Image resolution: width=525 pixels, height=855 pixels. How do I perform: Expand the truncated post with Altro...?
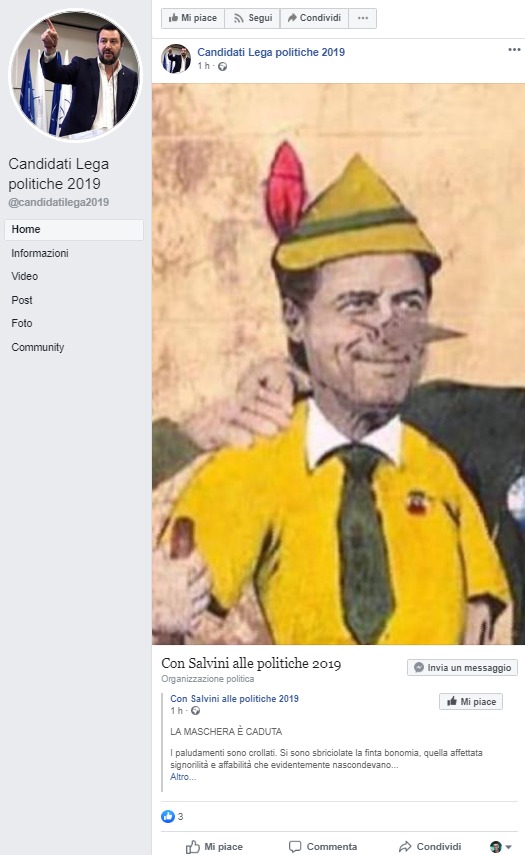[x=183, y=777]
